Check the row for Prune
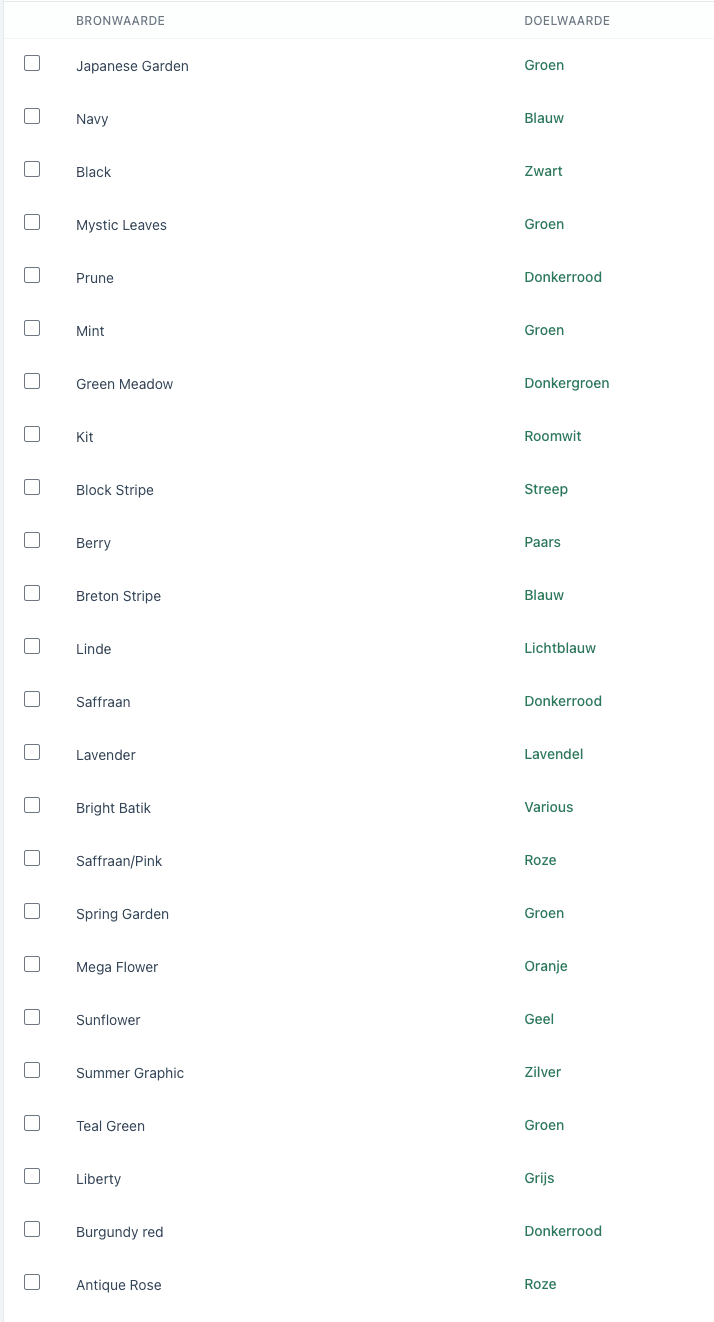714x1322 pixels. (32, 274)
